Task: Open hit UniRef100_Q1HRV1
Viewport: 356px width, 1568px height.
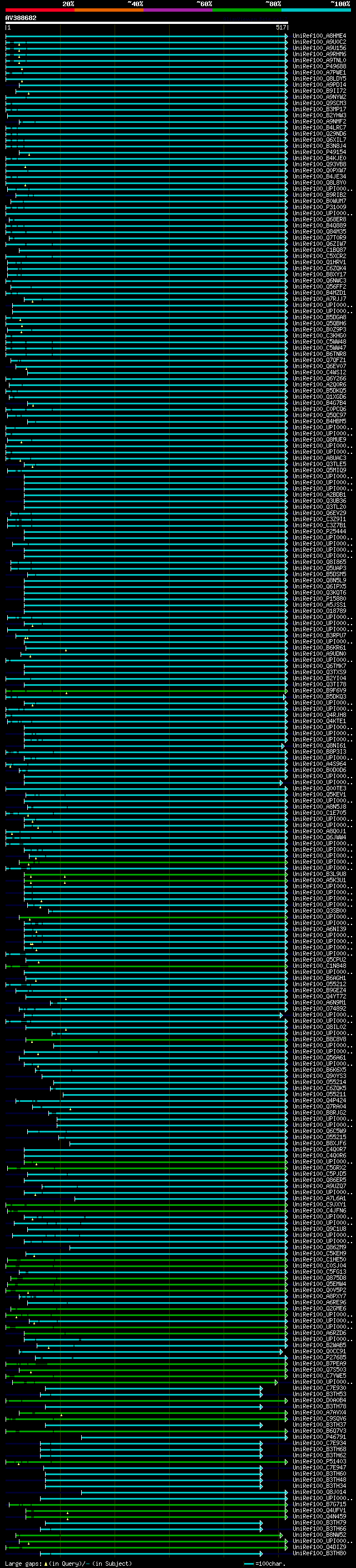Action: click(x=319, y=263)
